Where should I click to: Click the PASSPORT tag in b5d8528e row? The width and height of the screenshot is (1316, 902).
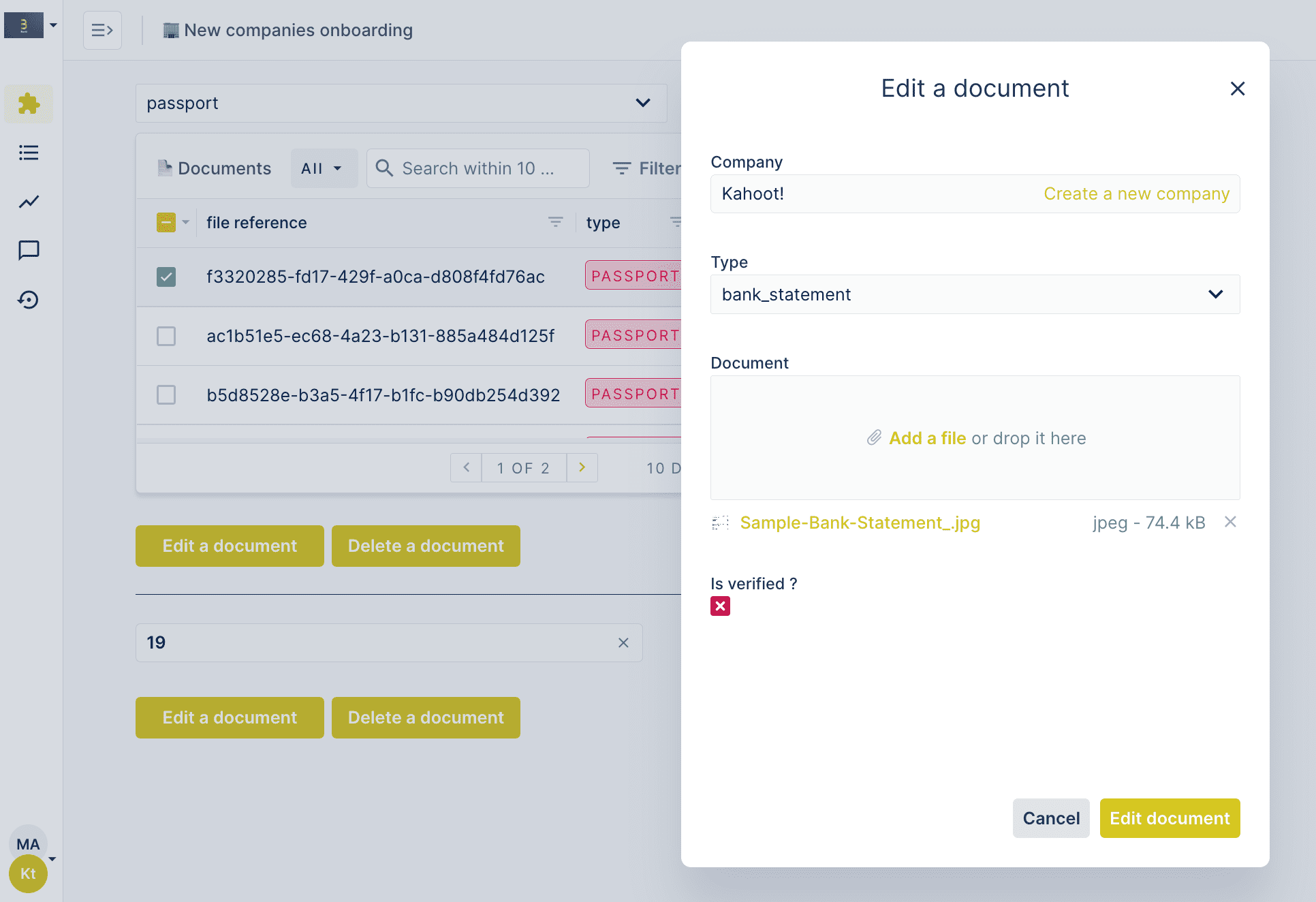[x=633, y=394]
